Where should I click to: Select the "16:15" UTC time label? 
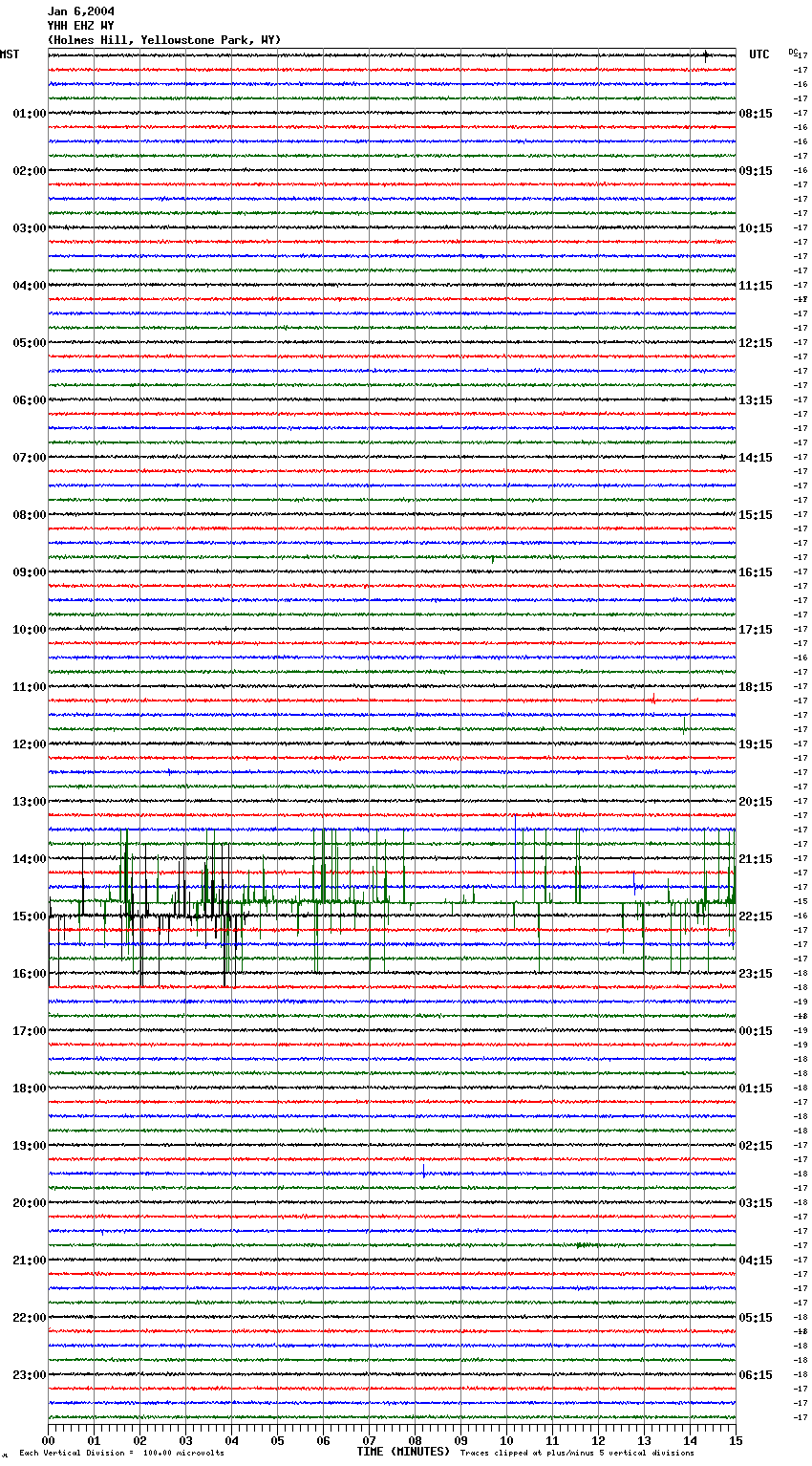[756, 572]
